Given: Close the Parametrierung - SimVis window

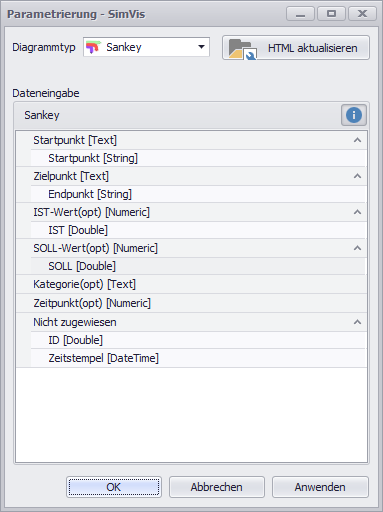Looking at the screenshot, I should tap(362, 14).
